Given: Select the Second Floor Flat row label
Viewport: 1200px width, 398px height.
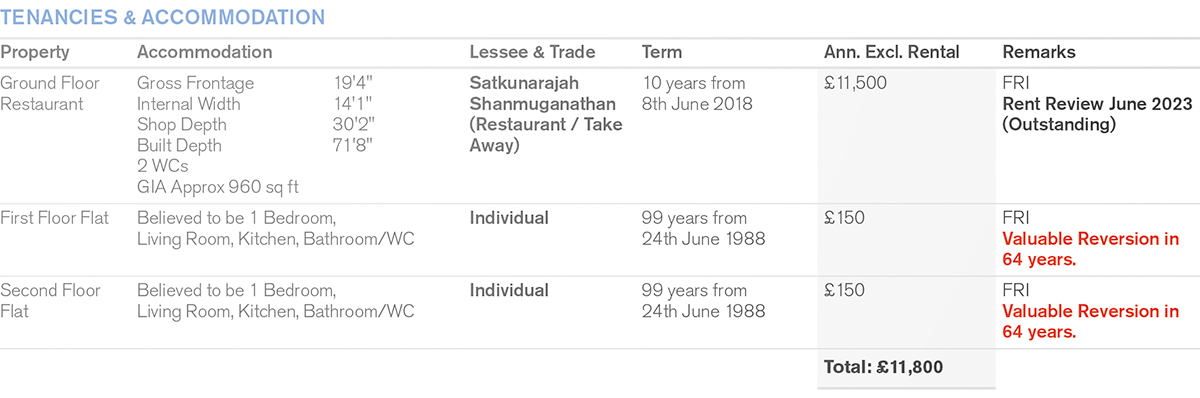Looking at the screenshot, I should pos(51,300).
